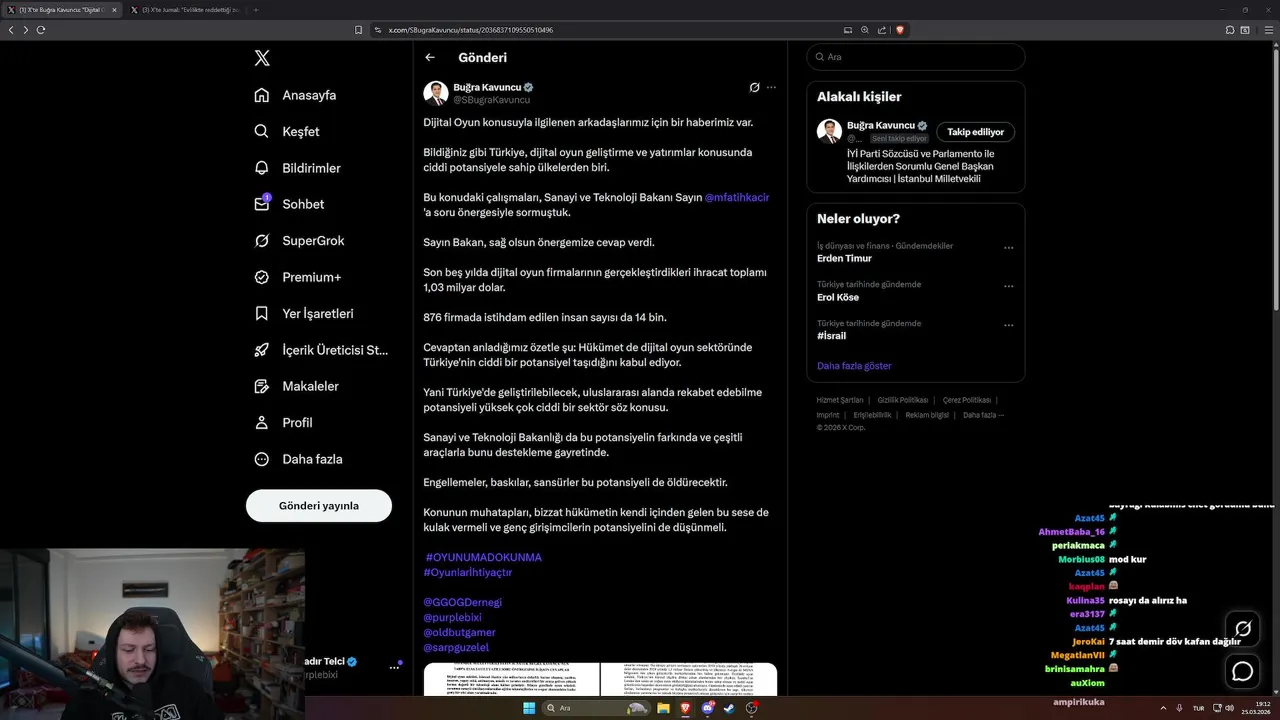Open Makaleler section
Viewport: 1280px width, 720px height.
296,386
